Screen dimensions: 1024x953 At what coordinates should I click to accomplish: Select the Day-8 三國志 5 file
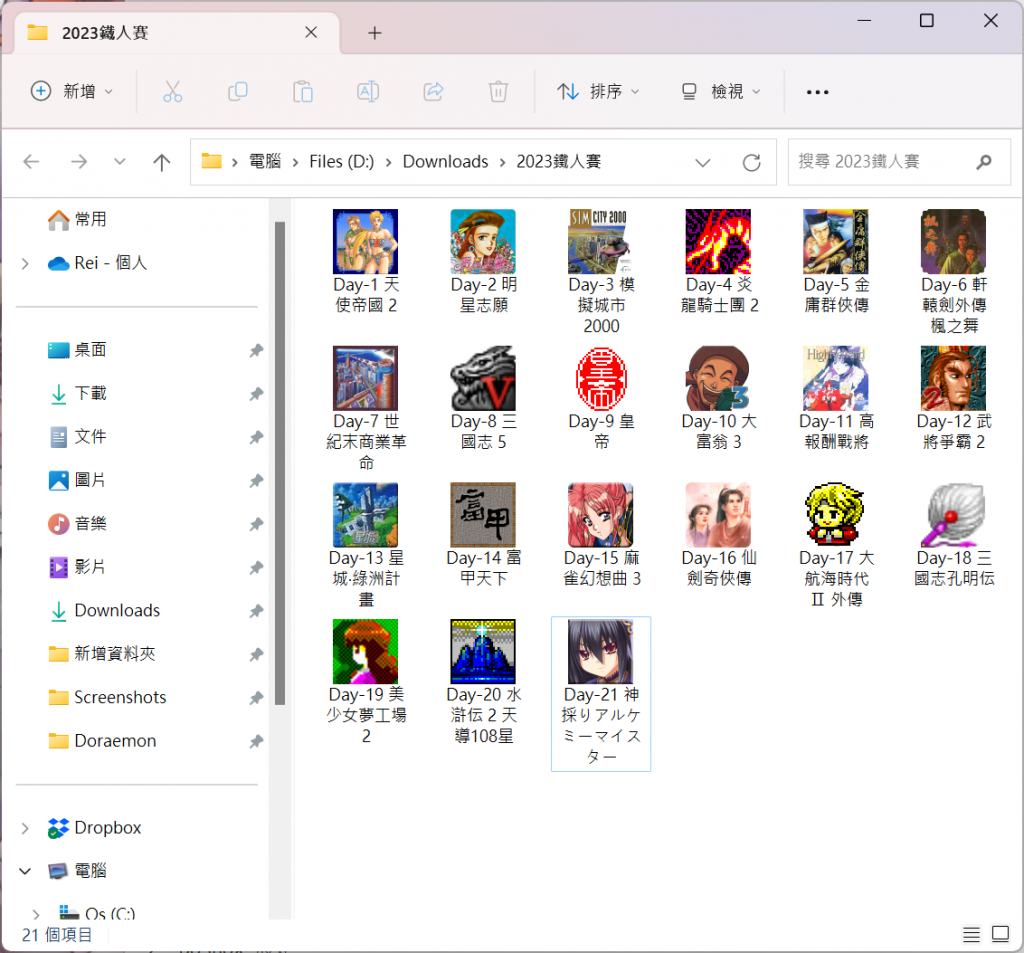(x=483, y=398)
